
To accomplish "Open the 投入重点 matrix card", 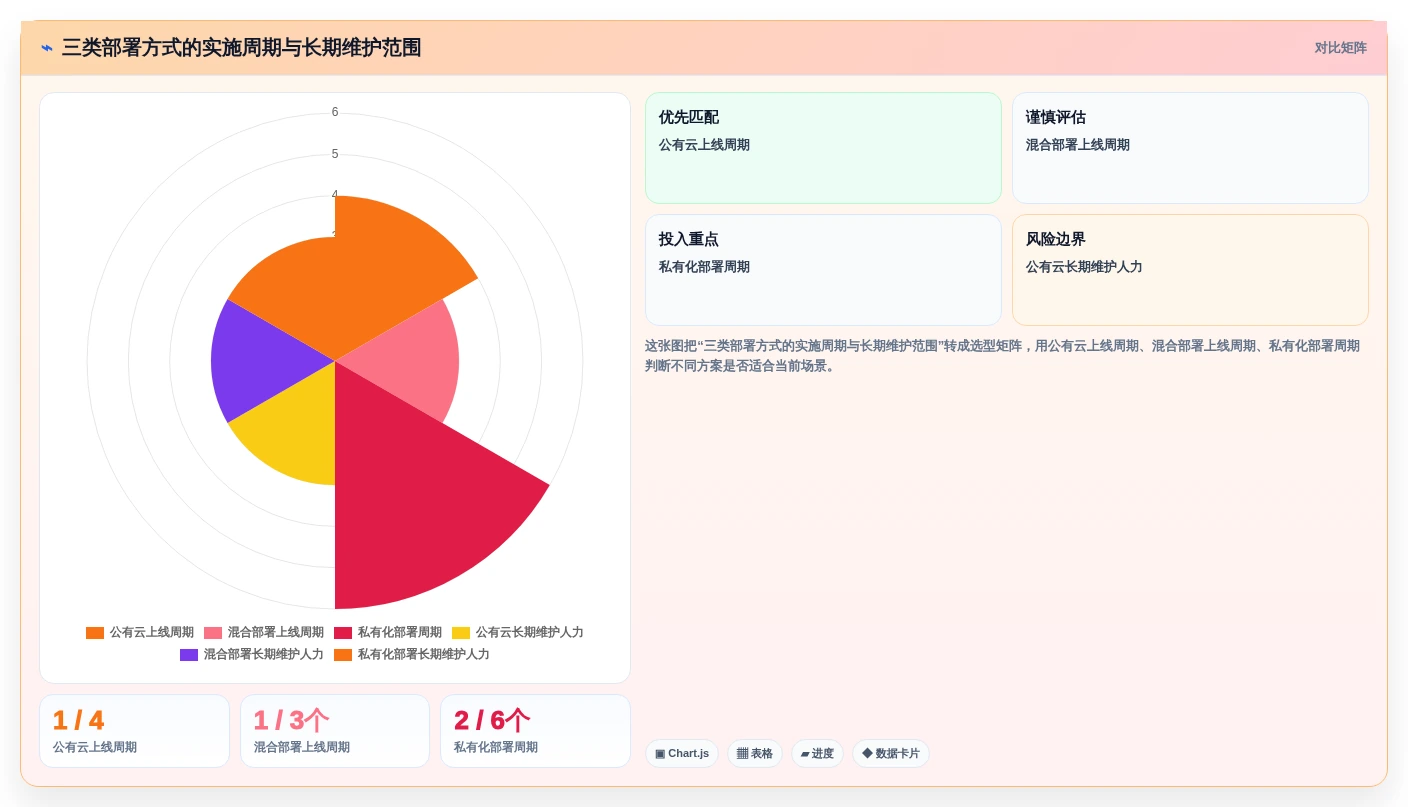I will [823, 270].
